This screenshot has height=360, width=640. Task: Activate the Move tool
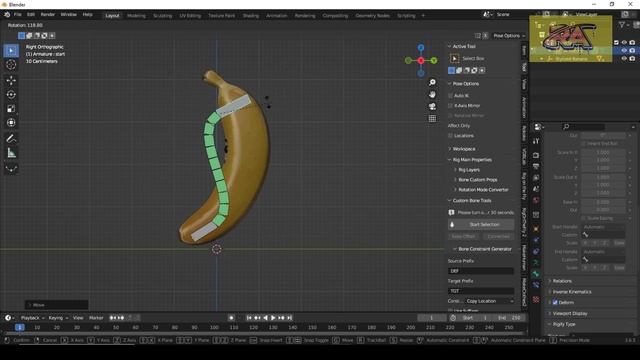click(11, 80)
